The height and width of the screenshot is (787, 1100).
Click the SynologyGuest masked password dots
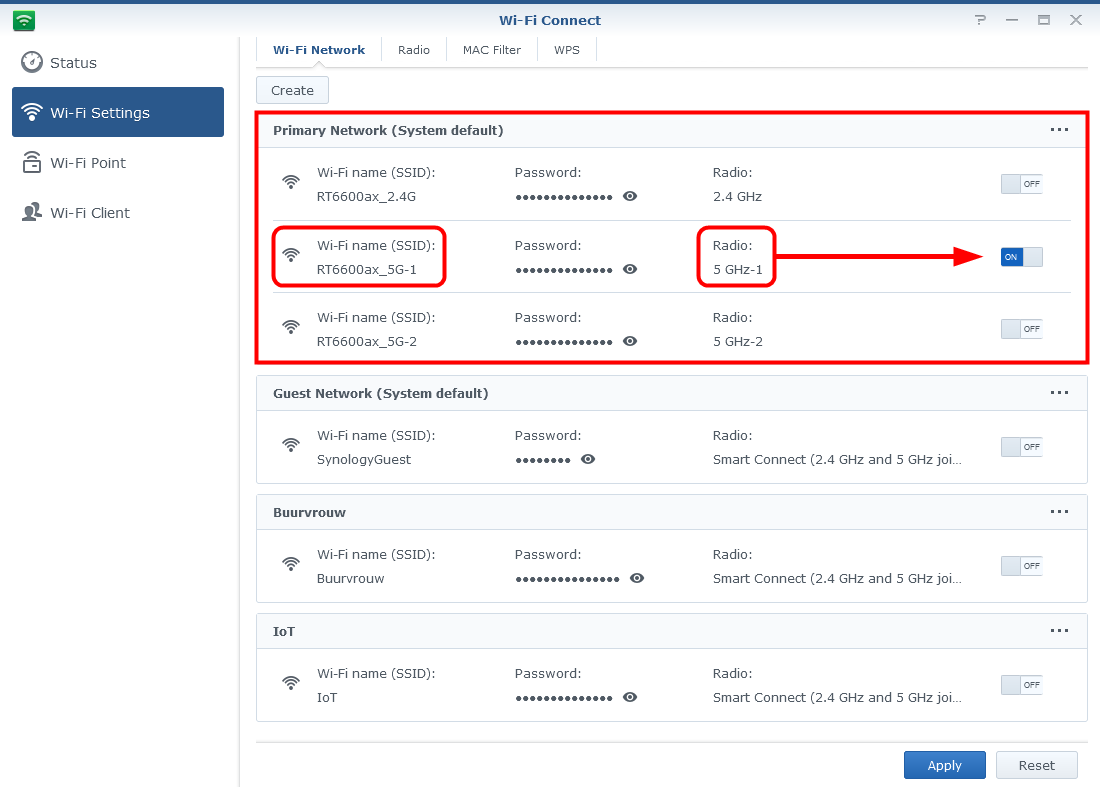(543, 460)
